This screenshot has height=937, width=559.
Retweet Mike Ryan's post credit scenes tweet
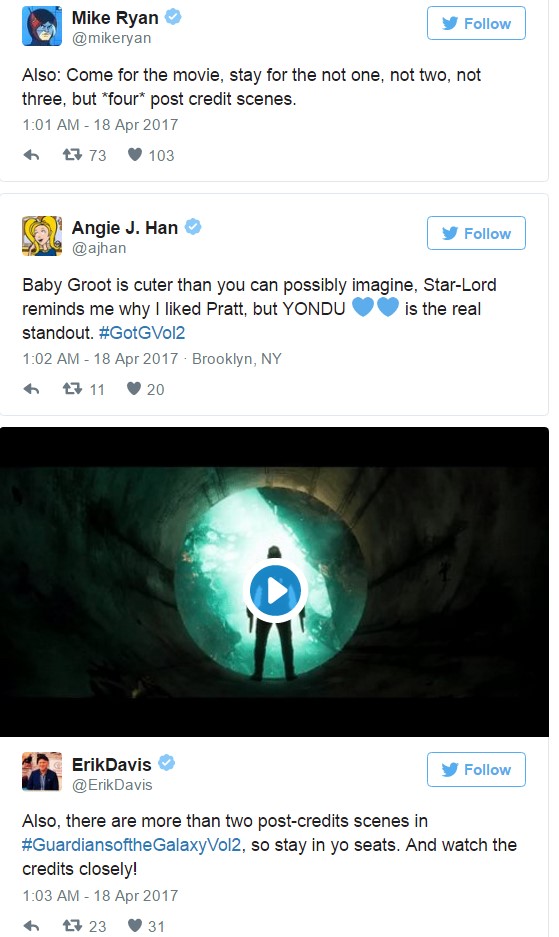click(72, 155)
